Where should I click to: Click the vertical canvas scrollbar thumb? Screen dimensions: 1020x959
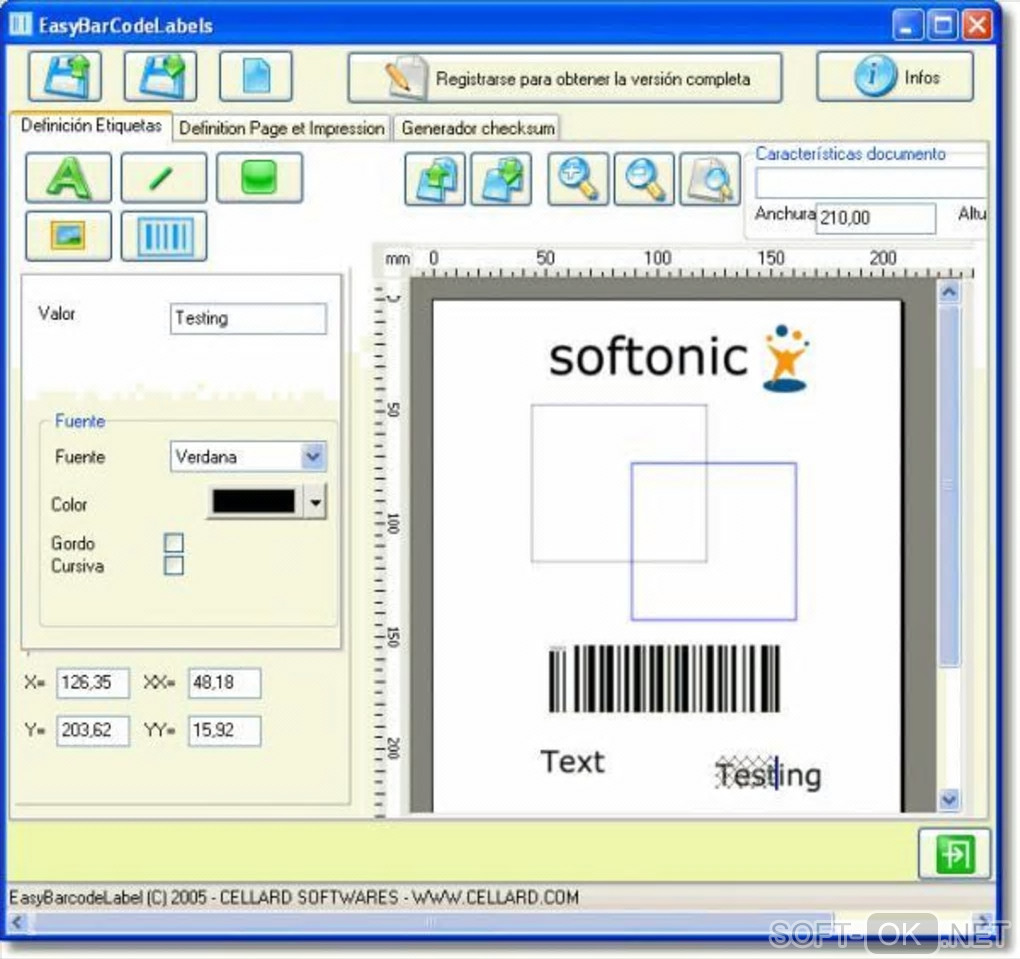click(949, 485)
